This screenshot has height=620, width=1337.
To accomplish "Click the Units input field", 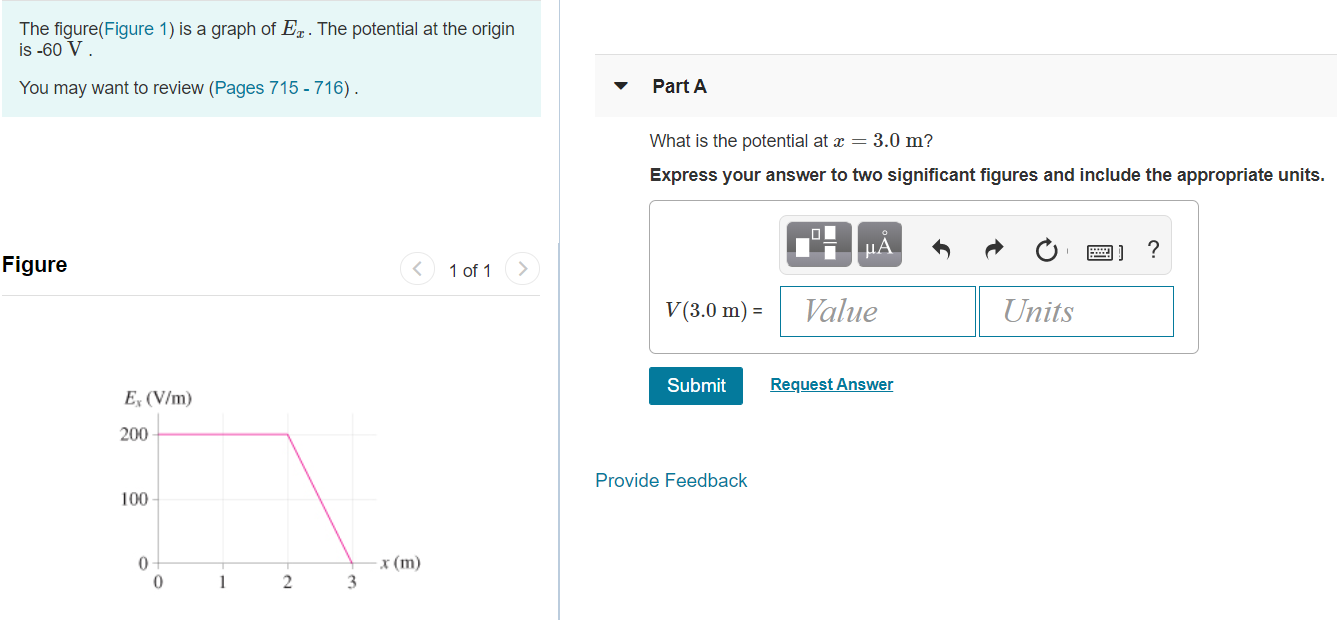I will pos(1076,311).
